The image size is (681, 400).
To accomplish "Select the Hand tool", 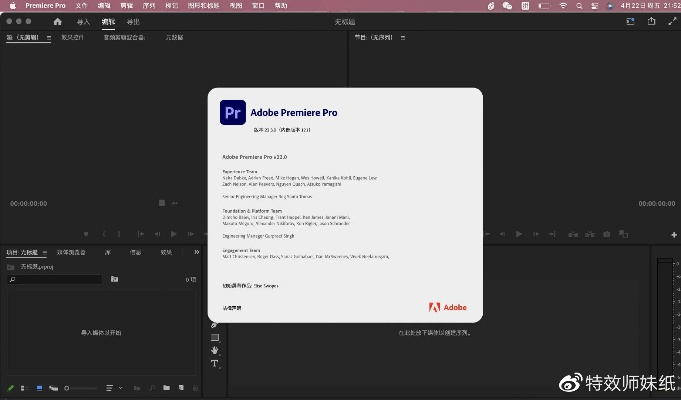I will pyautogui.click(x=214, y=350).
